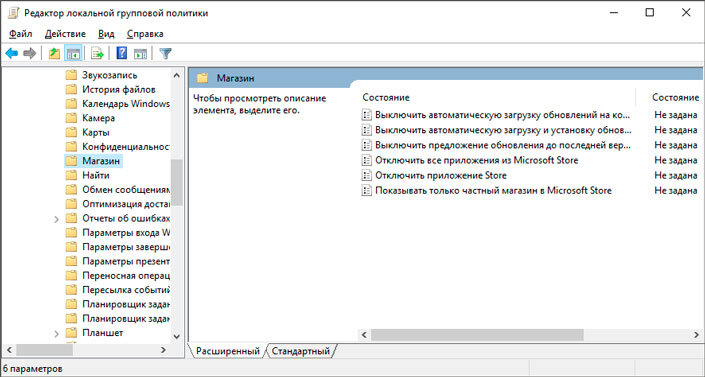The height and width of the screenshot is (377, 705).
Task: Select Отключить приложение Store policy
Action: pos(441,175)
